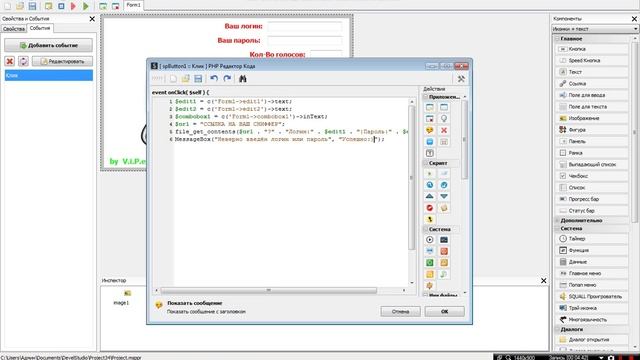Switch to the События tab
This screenshot has height=360, width=640.
40,28
